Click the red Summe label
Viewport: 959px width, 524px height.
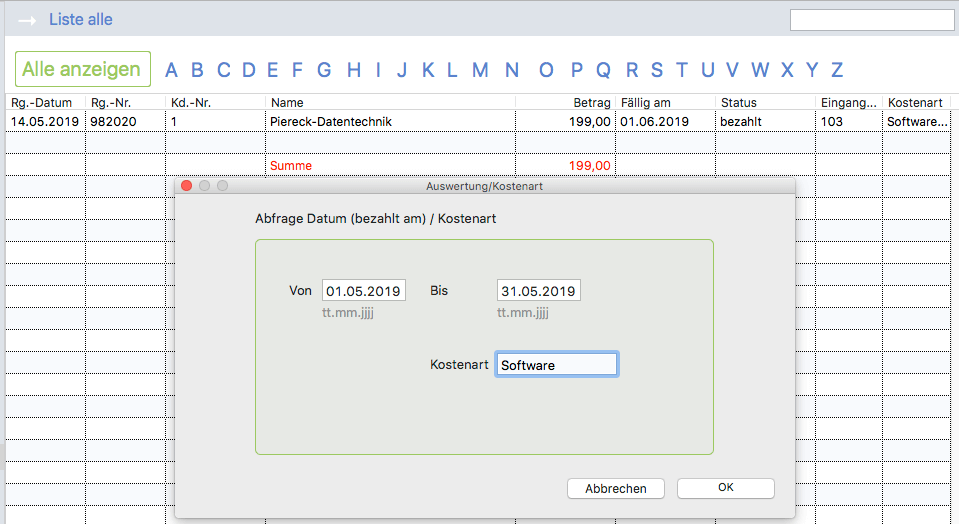[x=291, y=166]
